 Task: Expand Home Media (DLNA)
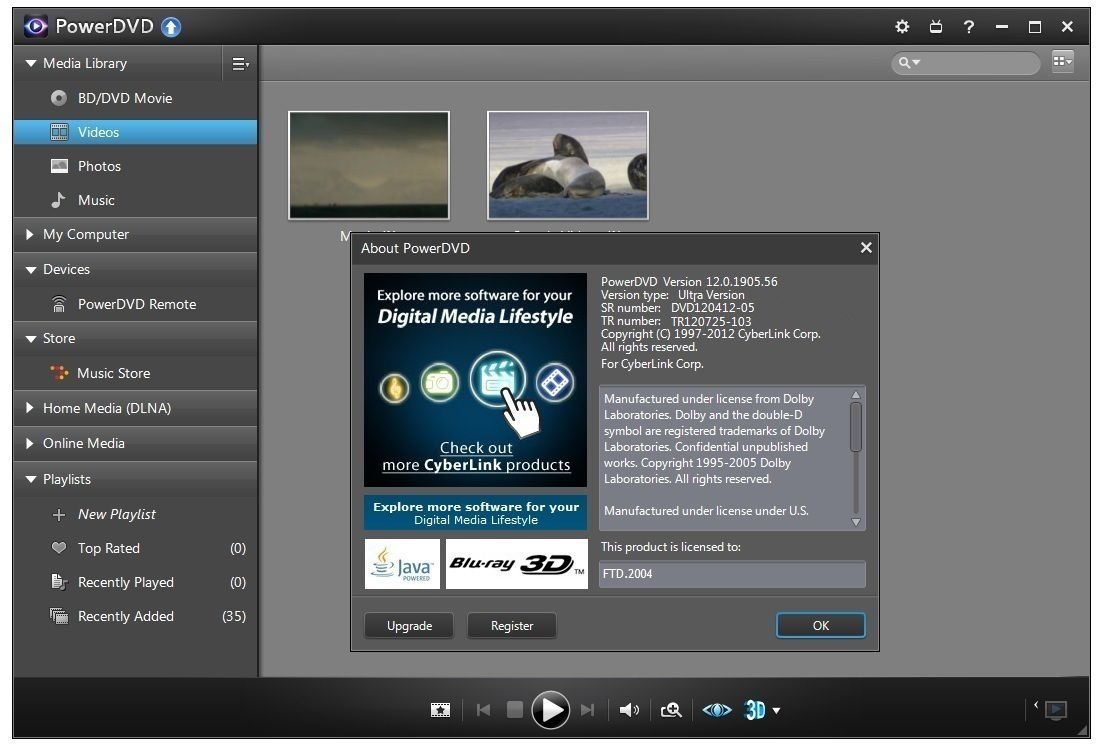click(x=29, y=408)
